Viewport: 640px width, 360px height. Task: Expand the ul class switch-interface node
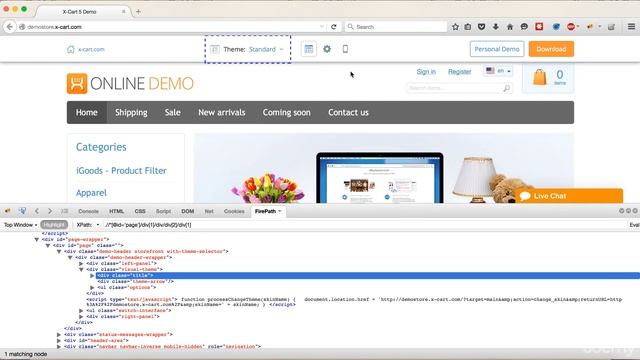[81, 311]
